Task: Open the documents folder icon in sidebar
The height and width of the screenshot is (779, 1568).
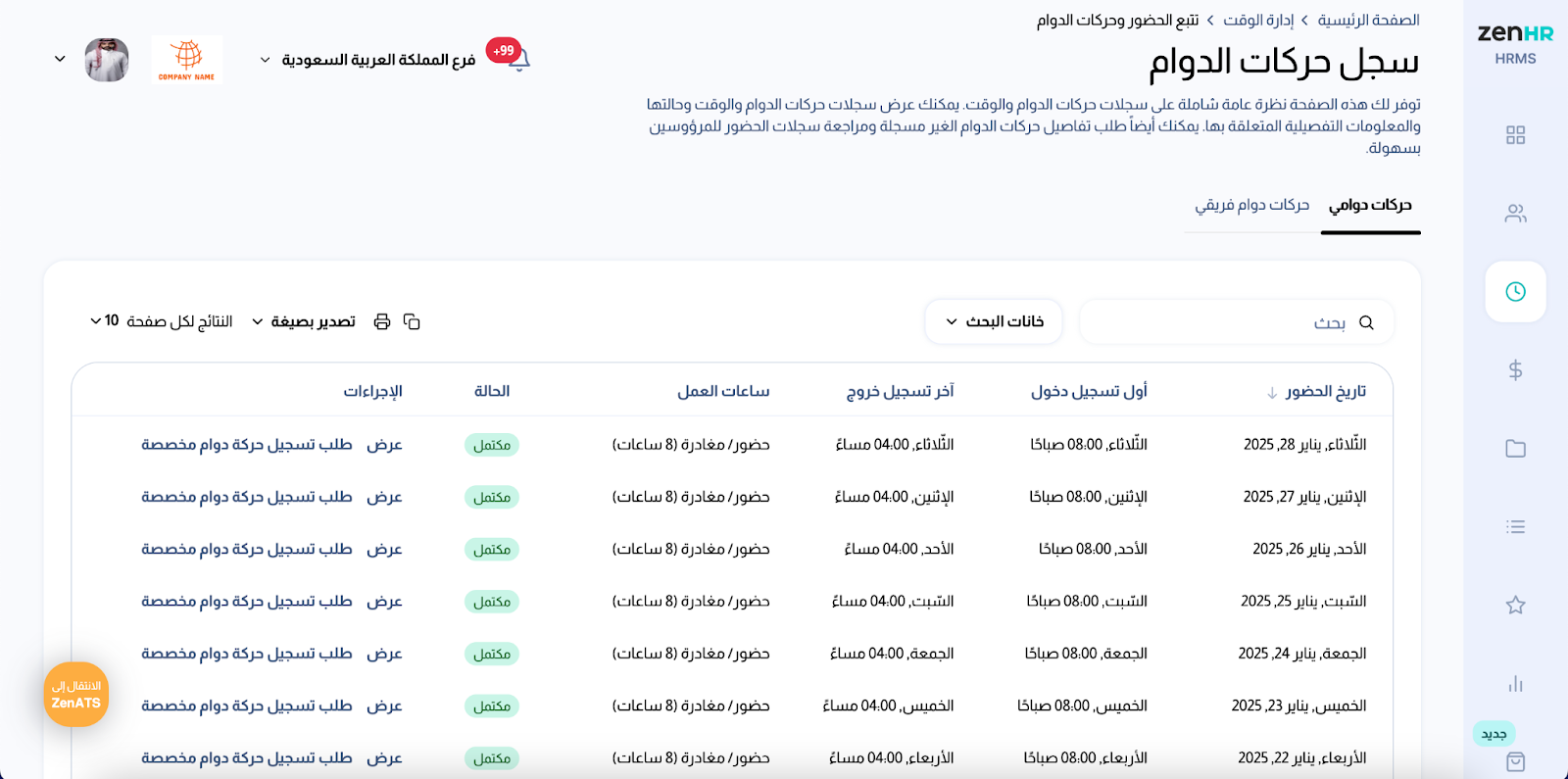Action: [x=1515, y=449]
